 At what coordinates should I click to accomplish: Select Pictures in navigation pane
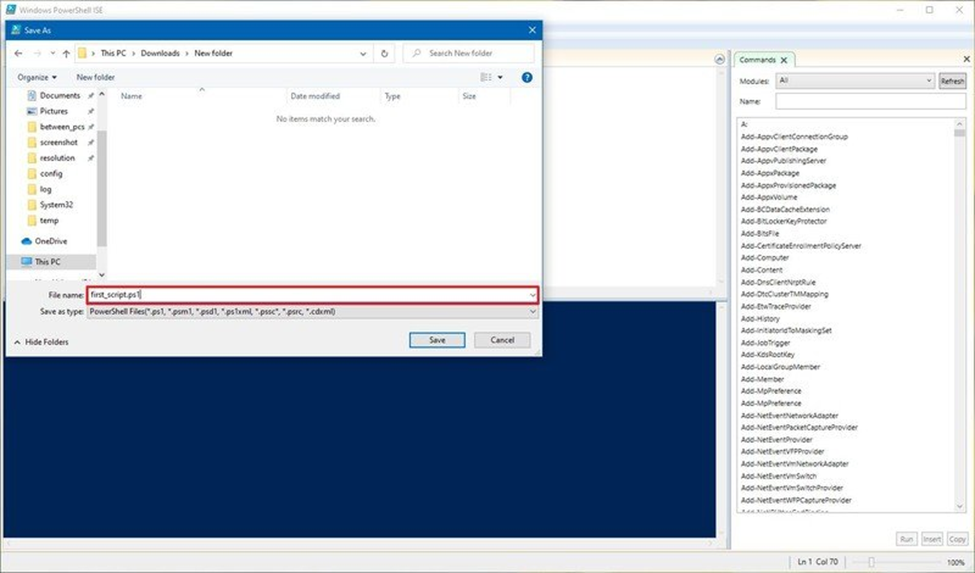point(53,111)
